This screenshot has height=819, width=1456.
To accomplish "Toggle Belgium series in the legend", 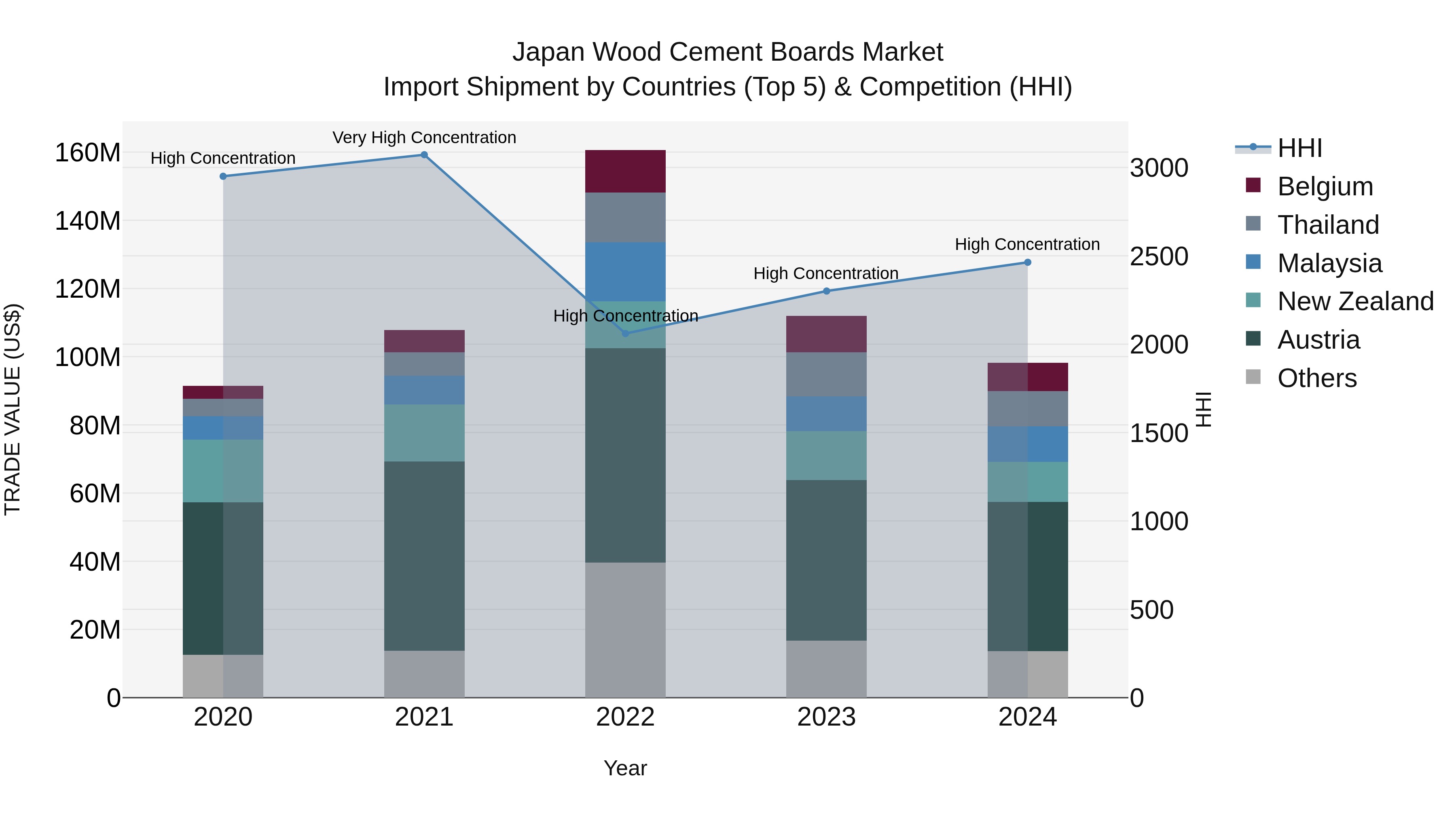I will click(x=1309, y=186).
